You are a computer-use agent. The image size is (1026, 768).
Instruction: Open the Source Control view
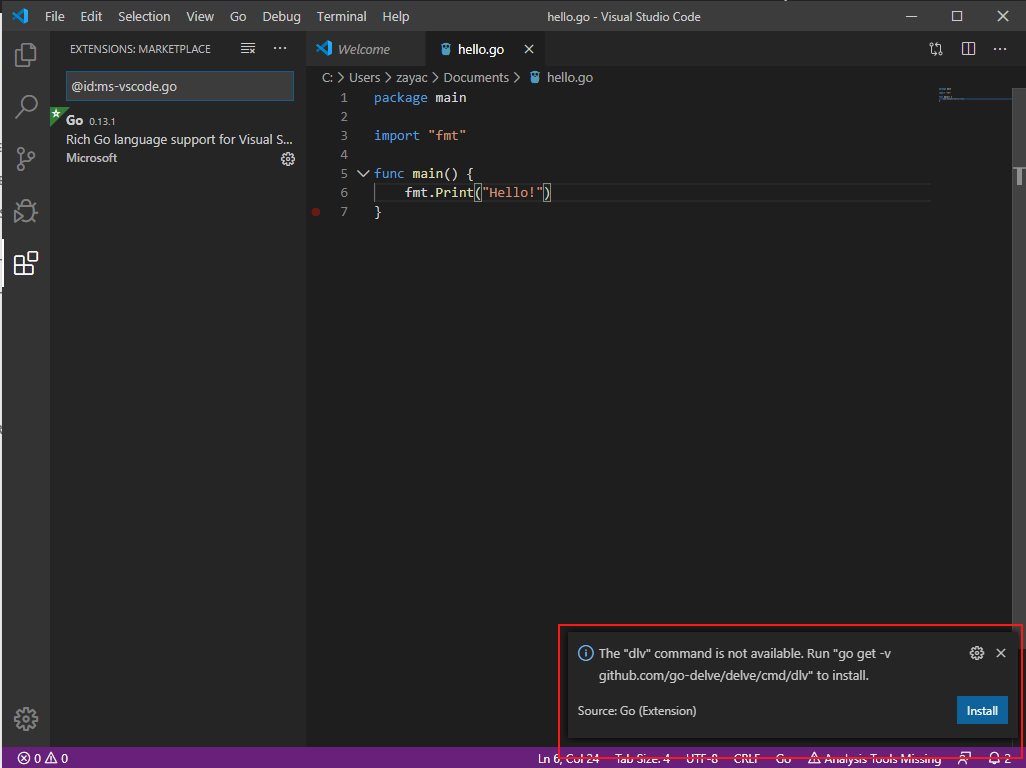point(26,159)
